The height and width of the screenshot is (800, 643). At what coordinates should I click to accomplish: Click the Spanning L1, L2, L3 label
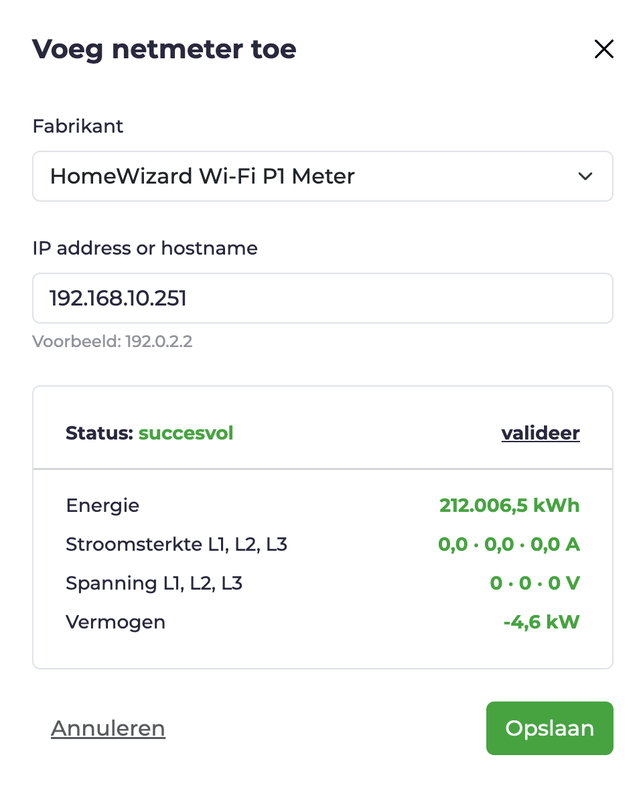pos(154,583)
